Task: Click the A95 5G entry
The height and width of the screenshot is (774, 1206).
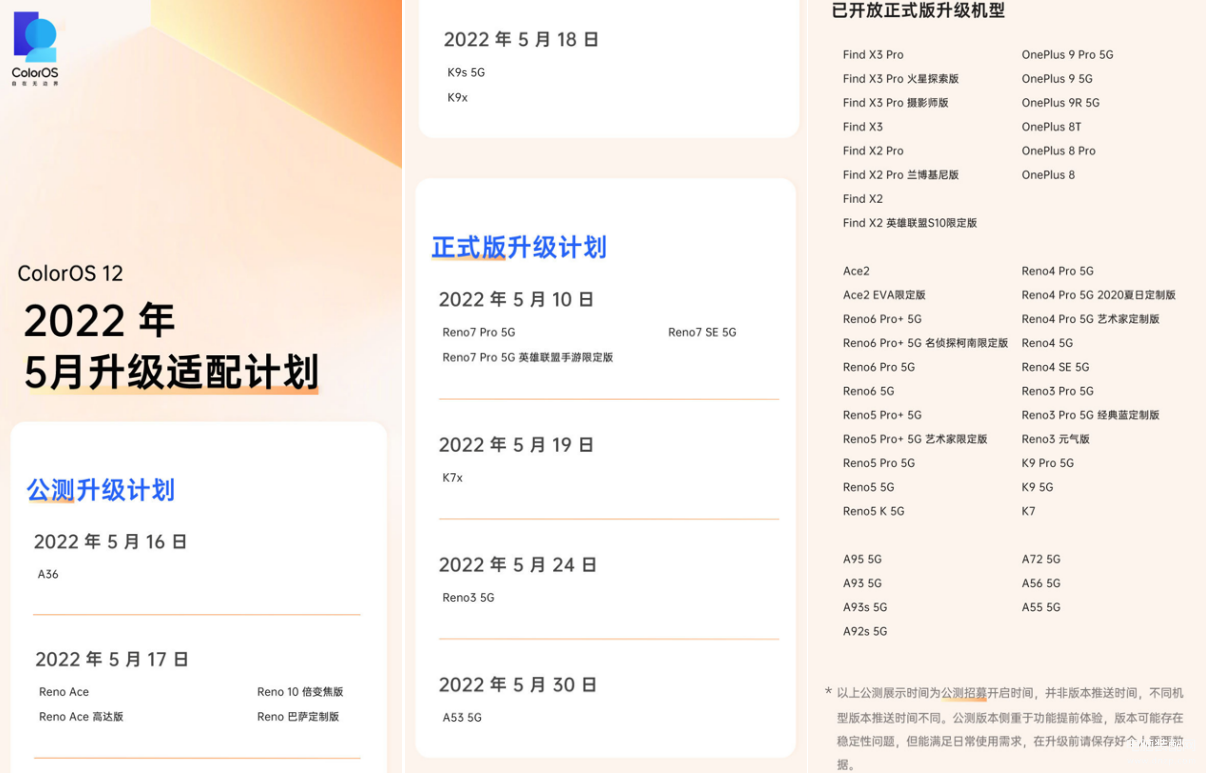Action: (x=862, y=559)
